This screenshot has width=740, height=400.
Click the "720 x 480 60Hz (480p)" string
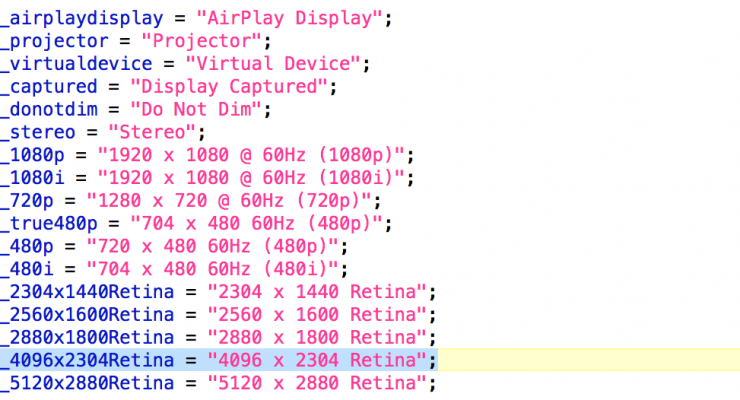tap(214, 246)
